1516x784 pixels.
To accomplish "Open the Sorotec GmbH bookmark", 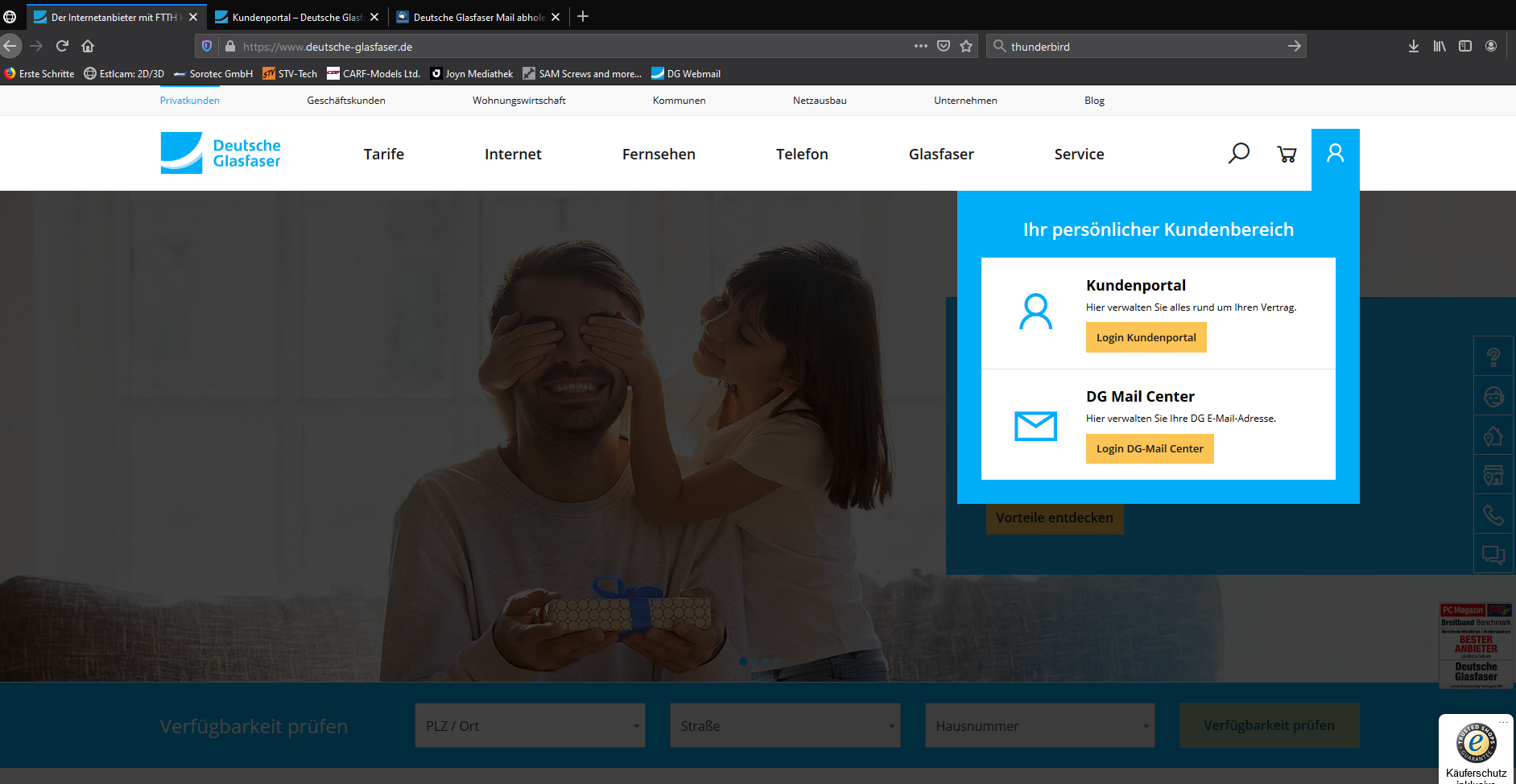I will 213,73.
